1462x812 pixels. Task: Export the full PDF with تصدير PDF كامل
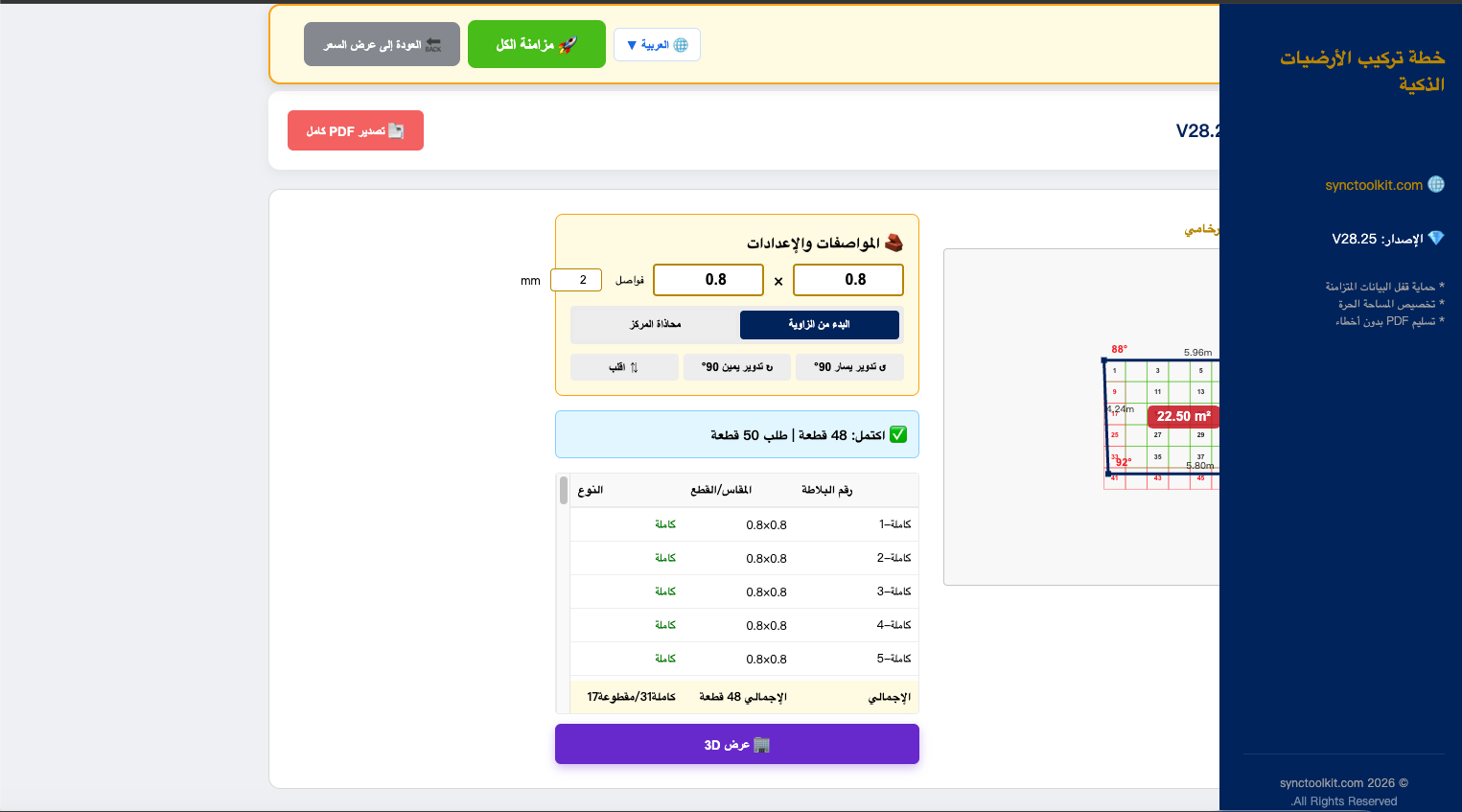click(356, 130)
